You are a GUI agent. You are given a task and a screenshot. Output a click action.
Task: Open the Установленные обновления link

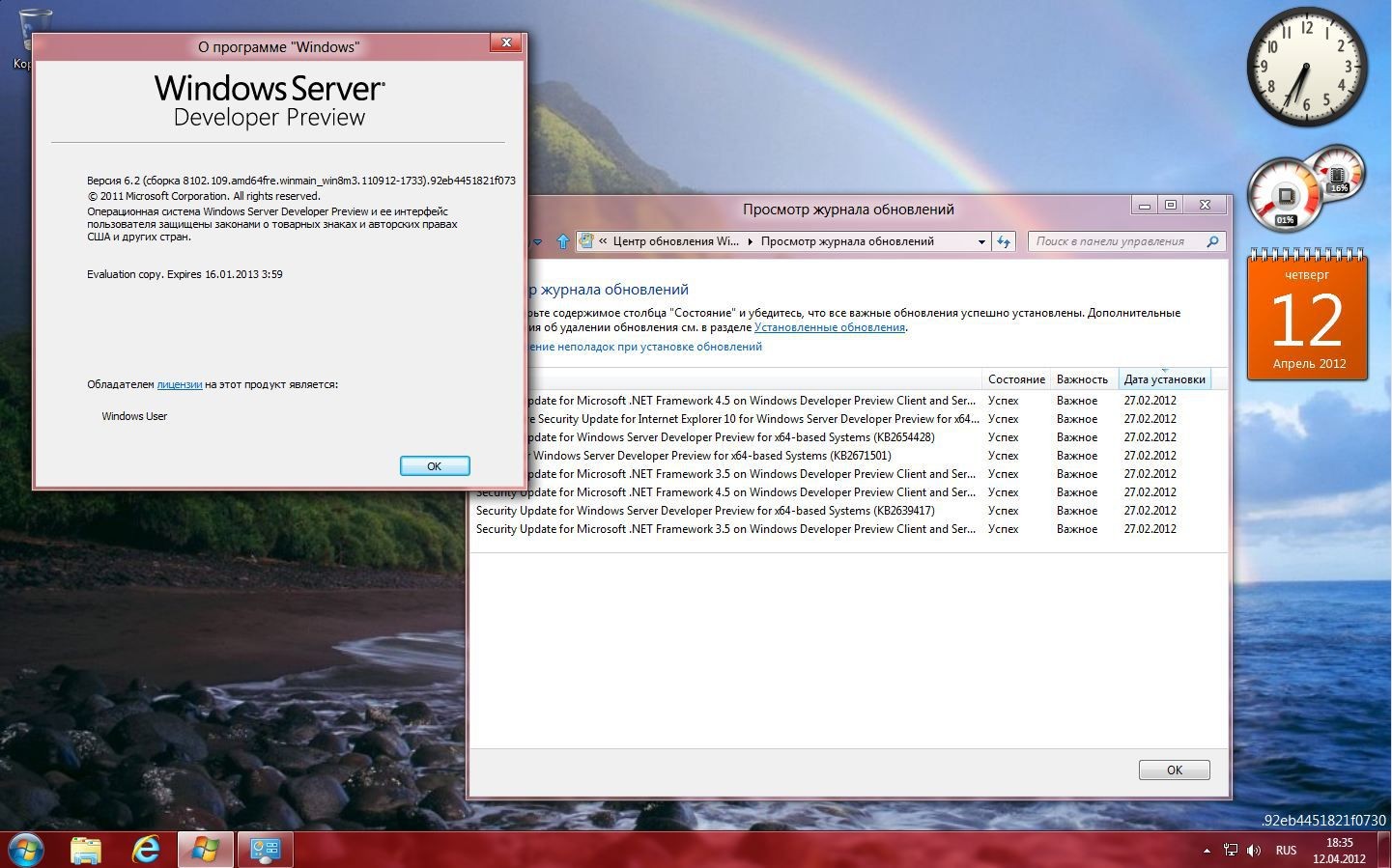(830, 327)
